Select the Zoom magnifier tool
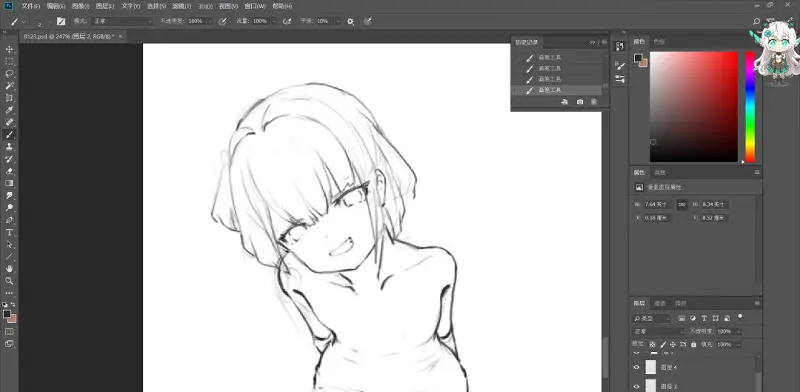The width and height of the screenshot is (800, 392). 9,281
